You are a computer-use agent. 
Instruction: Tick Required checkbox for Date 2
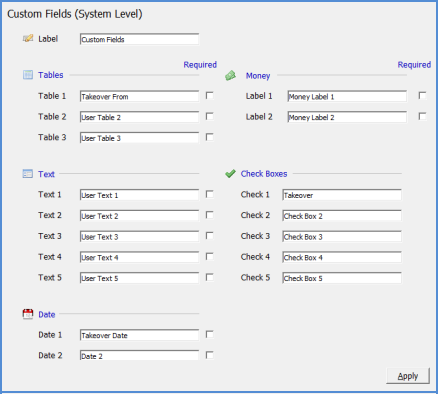(x=210, y=355)
